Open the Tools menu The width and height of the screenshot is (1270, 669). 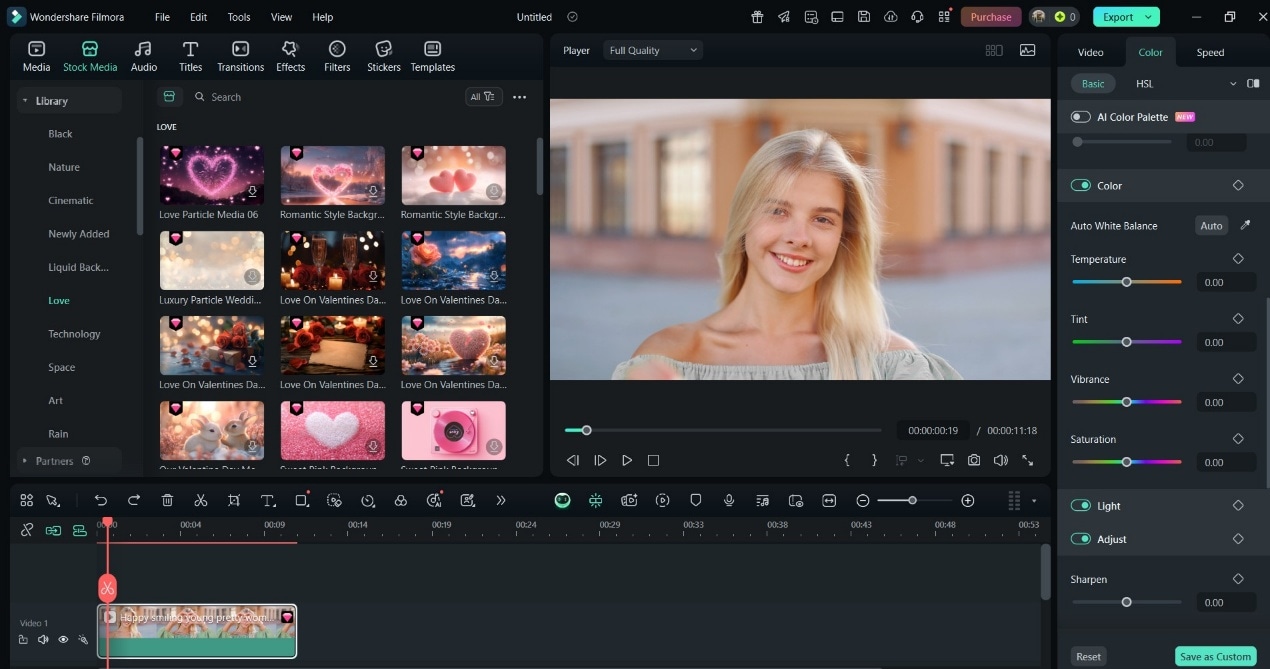click(x=239, y=17)
